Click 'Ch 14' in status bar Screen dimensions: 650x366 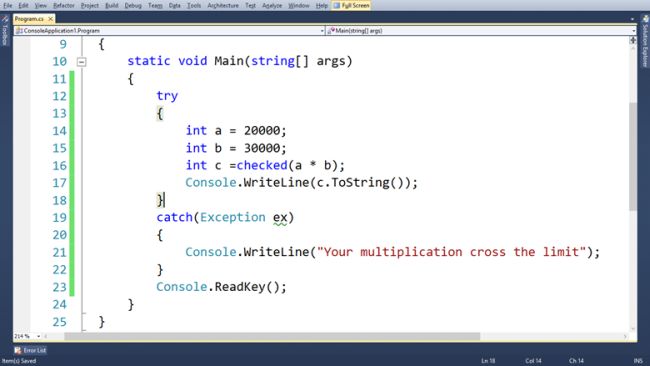[x=576, y=361]
